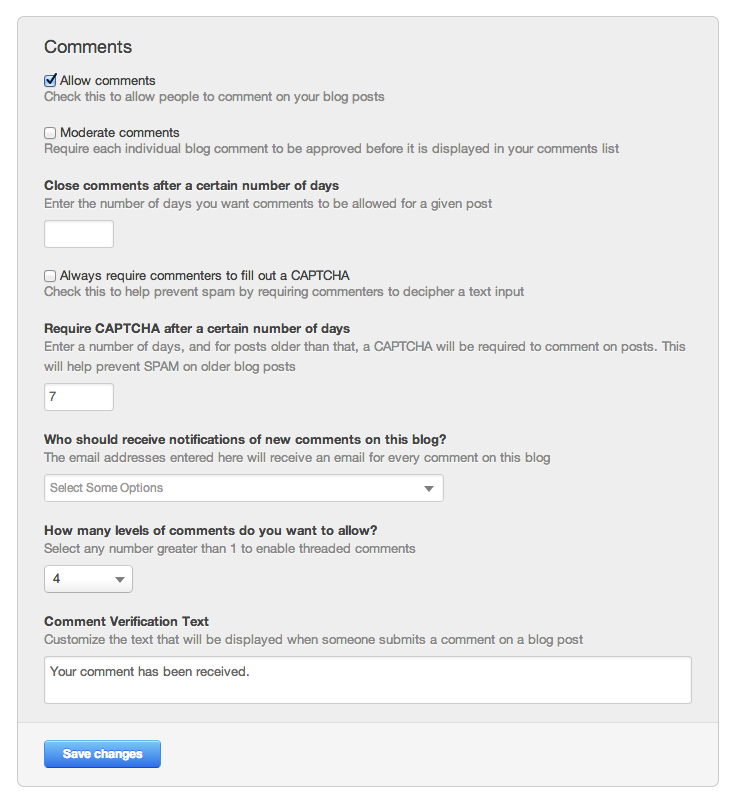This screenshot has height=802, width=735.
Task: Click into the Comment Verification Text box
Action: tap(367, 679)
